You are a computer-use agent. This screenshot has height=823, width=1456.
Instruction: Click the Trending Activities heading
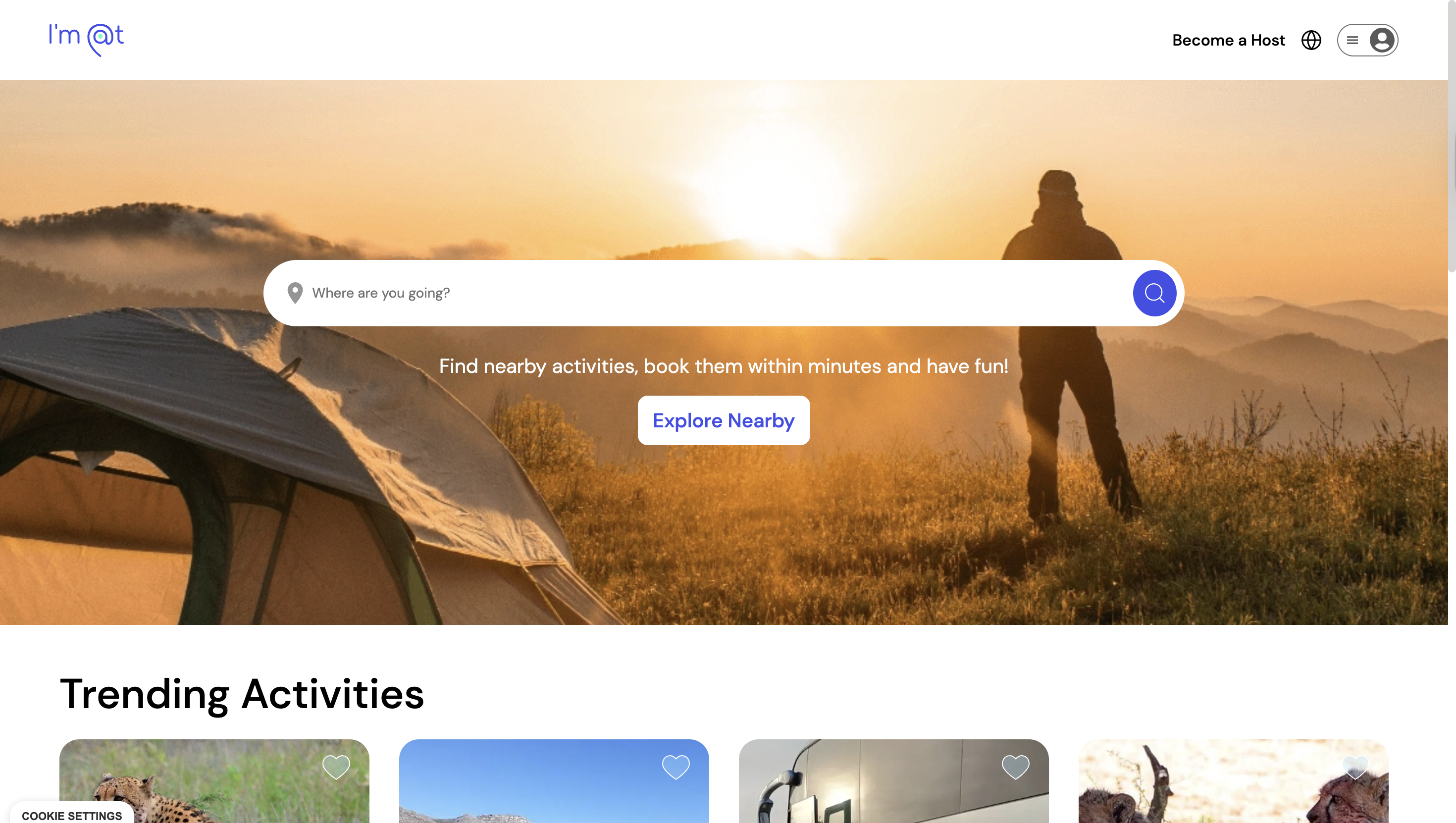point(242,694)
